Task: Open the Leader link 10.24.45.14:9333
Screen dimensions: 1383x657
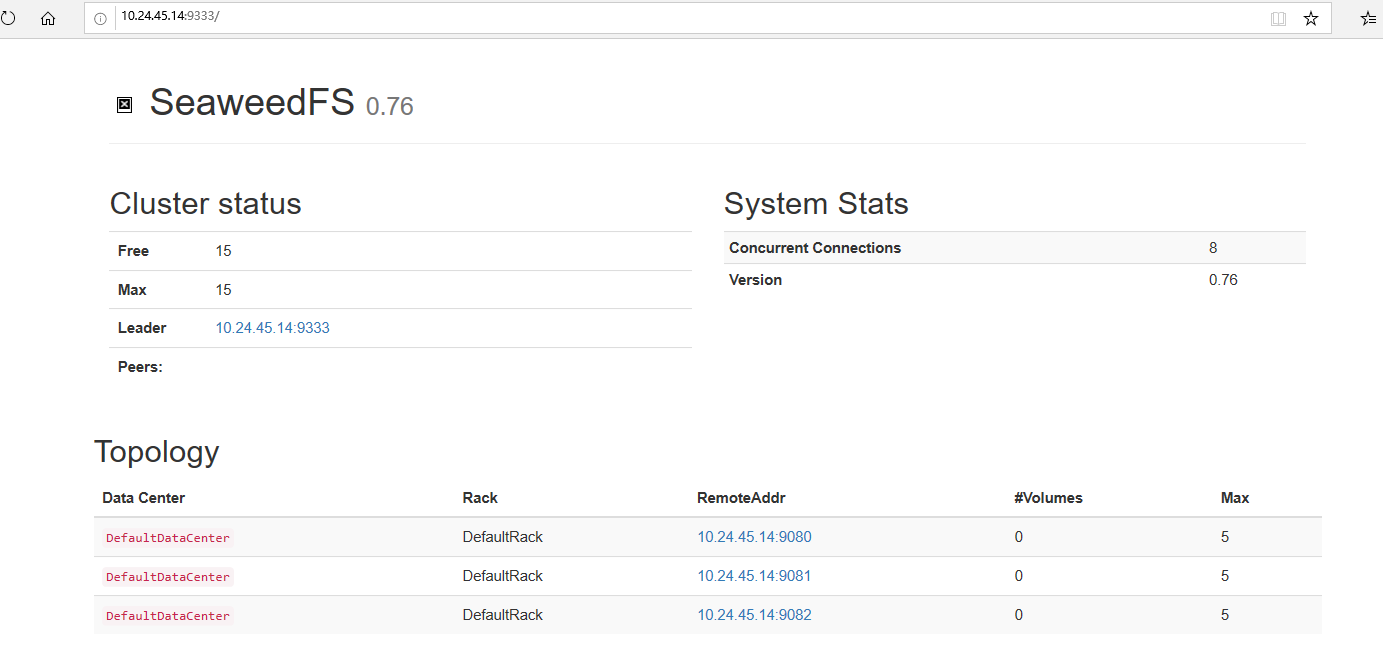Action: coord(272,328)
